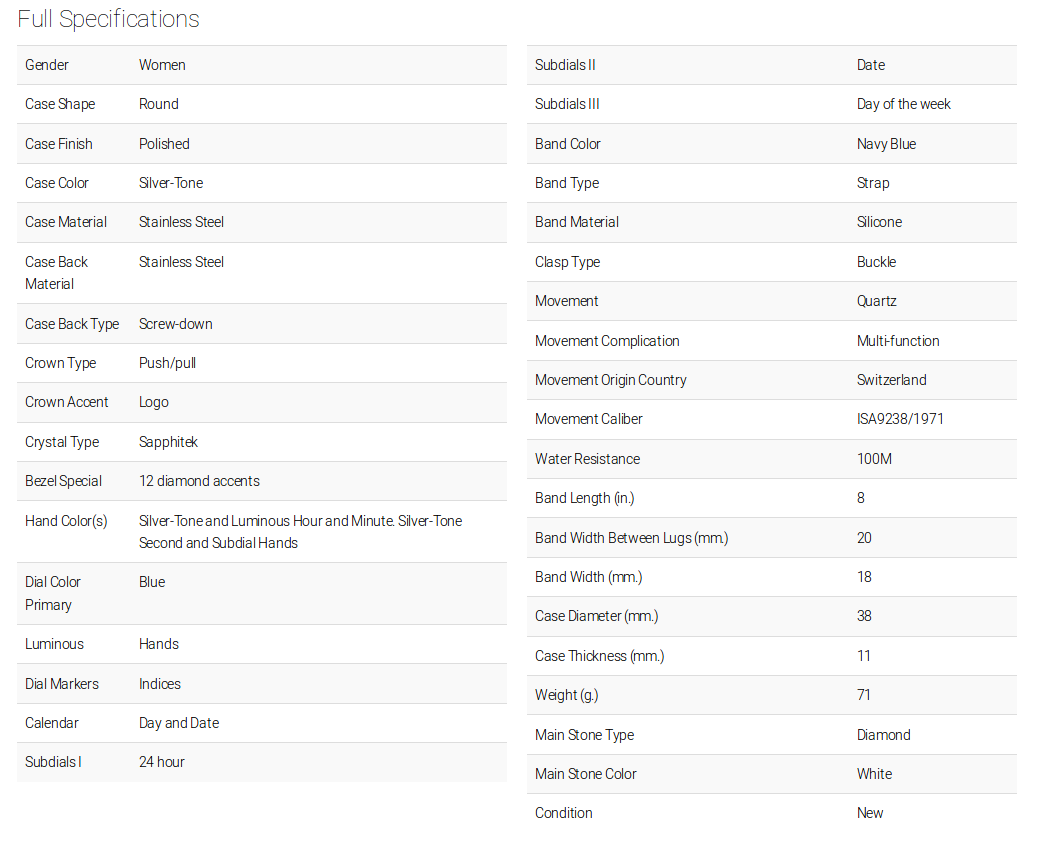Select the 12 diamond accents text
Viewport: 1044px width, 850px height.
point(199,481)
